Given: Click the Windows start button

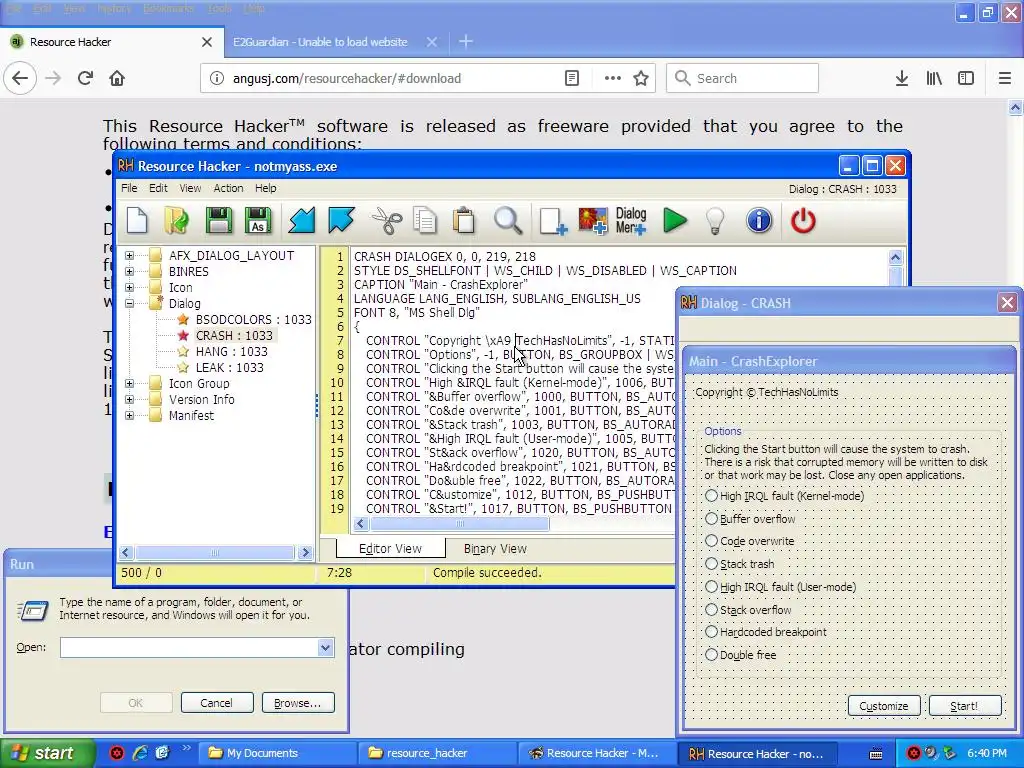Looking at the screenshot, I should point(47,753).
